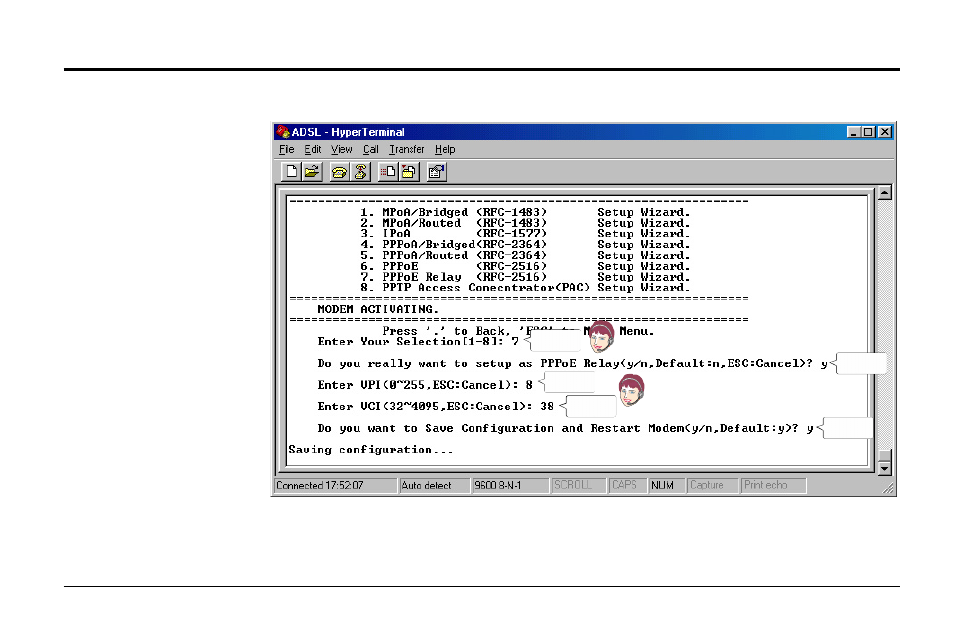Image resolution: width=954 pixels, height=637 pixels.
Task: Click the window resize grip corner
Action: point(888,488)
